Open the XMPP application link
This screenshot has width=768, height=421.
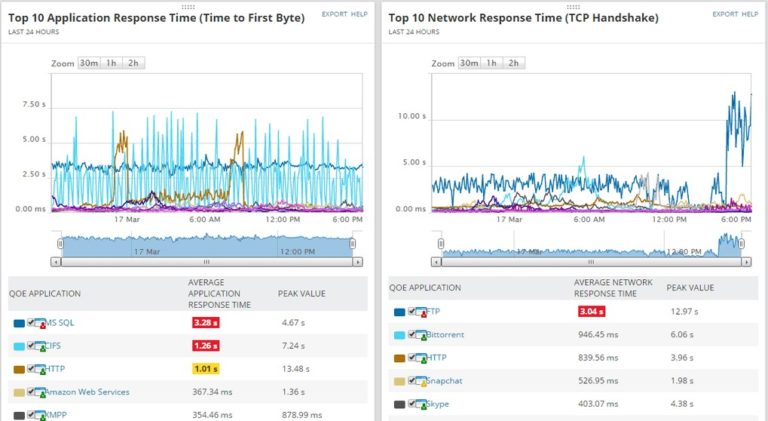pyautogui.click(x=56, y=415)
